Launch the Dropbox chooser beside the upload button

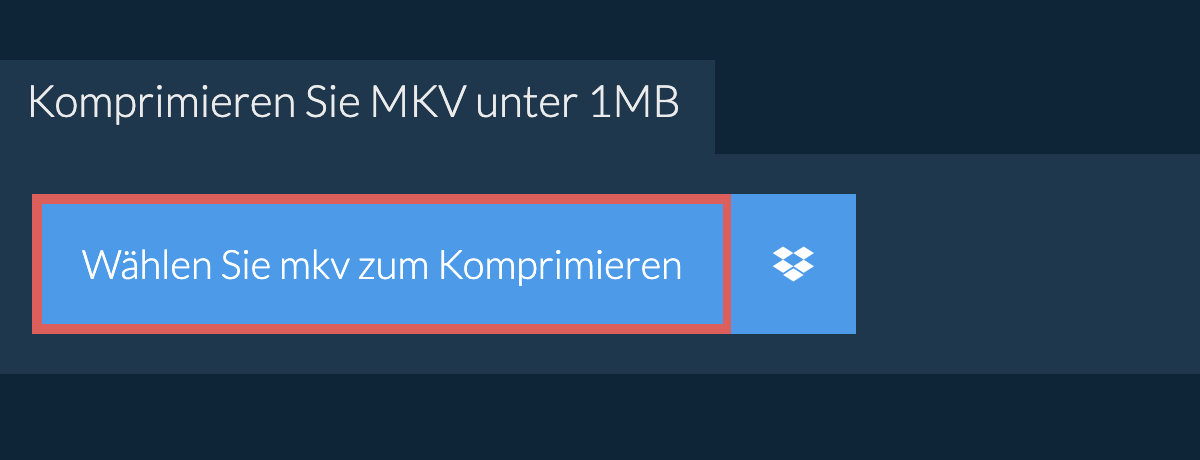point(793,264)
